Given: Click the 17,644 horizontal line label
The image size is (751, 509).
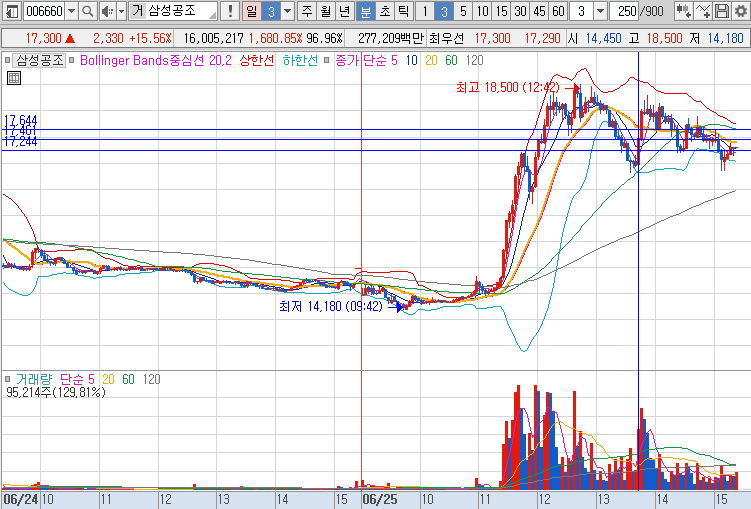Looking at the screenshot, I should (x=21, y=120).
